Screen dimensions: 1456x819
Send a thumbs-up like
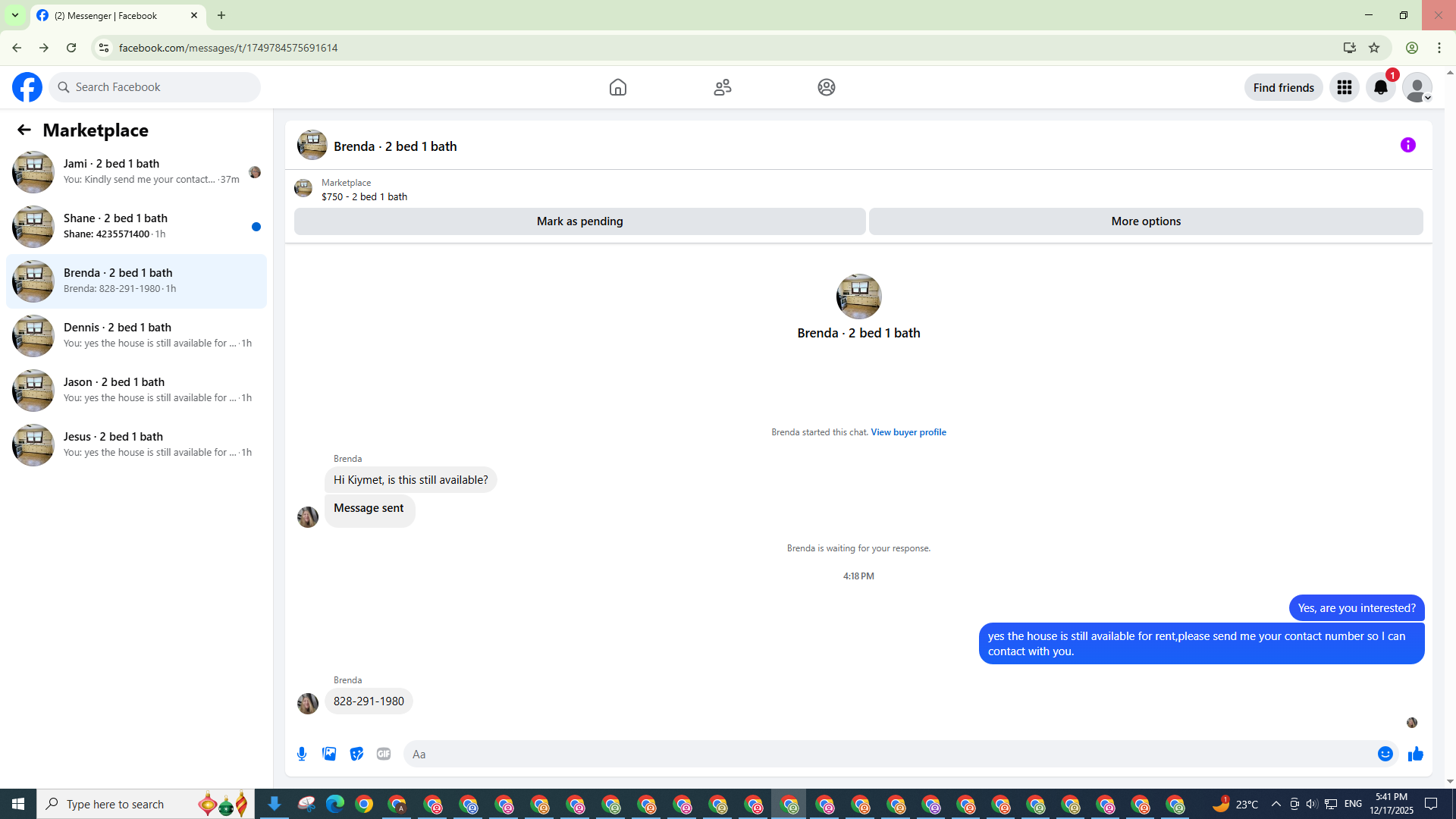[x=1415, y=754]
